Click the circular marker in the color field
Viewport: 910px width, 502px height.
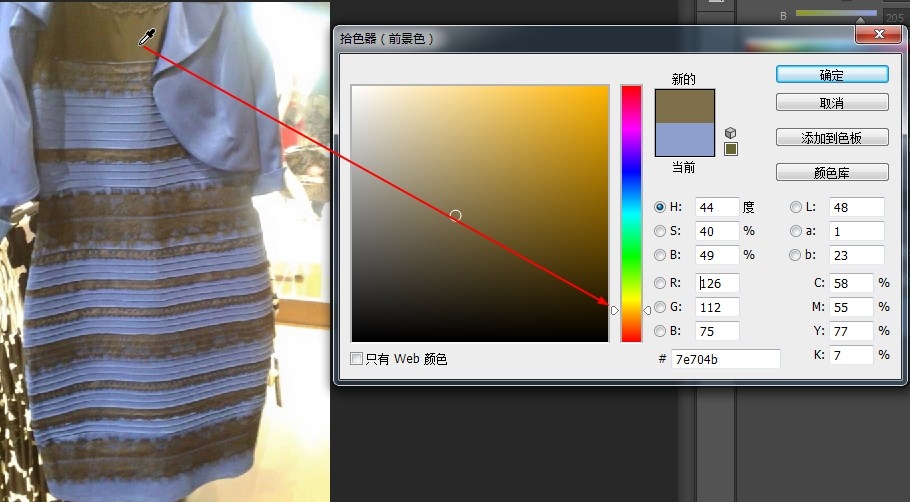456,215
